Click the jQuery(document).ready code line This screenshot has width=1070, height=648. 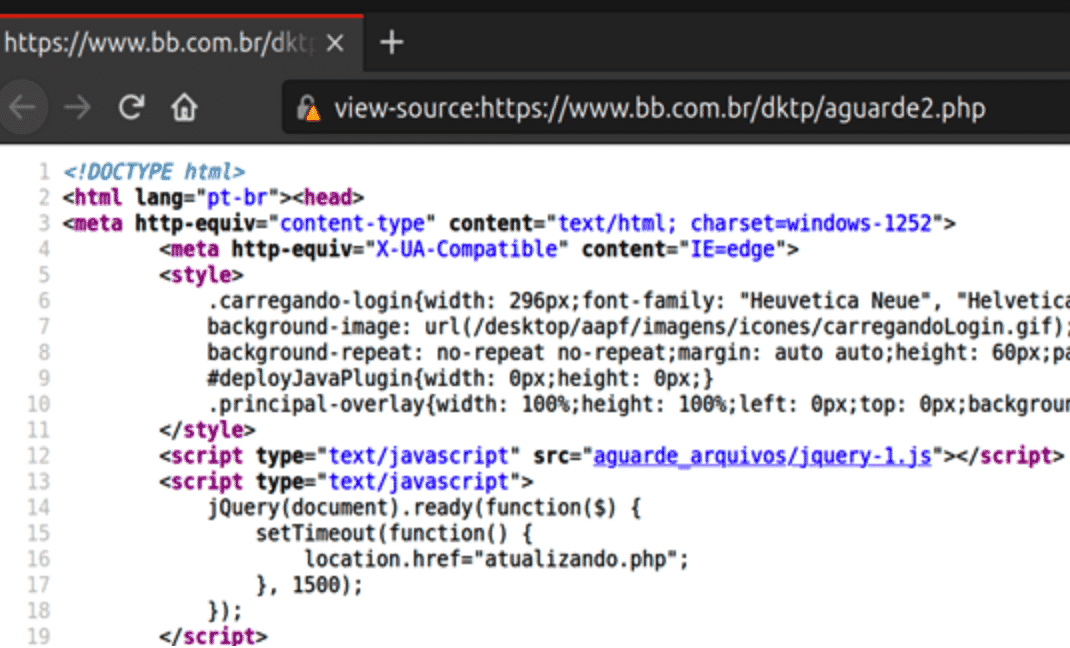424,507
